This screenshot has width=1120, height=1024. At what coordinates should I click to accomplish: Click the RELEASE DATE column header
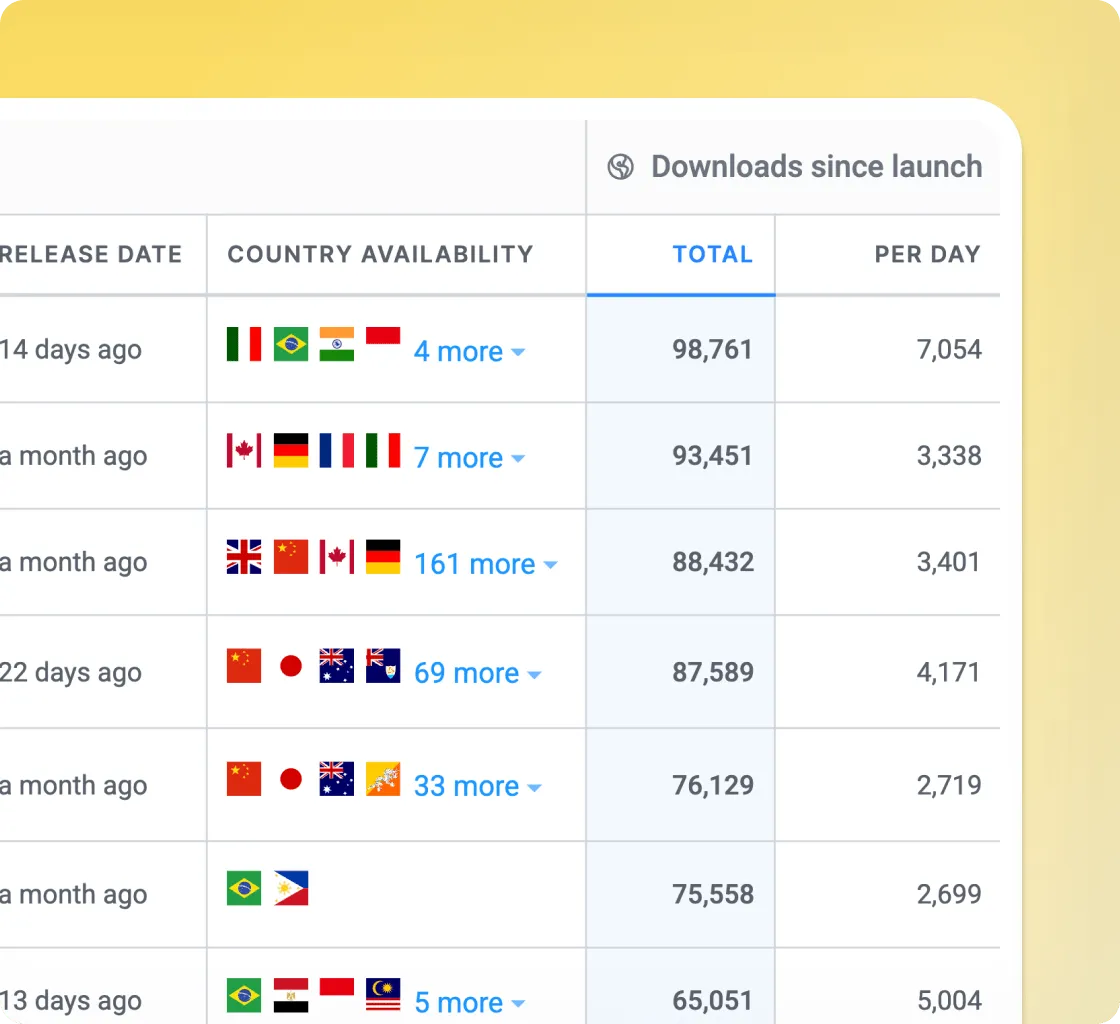pos(91,254)
